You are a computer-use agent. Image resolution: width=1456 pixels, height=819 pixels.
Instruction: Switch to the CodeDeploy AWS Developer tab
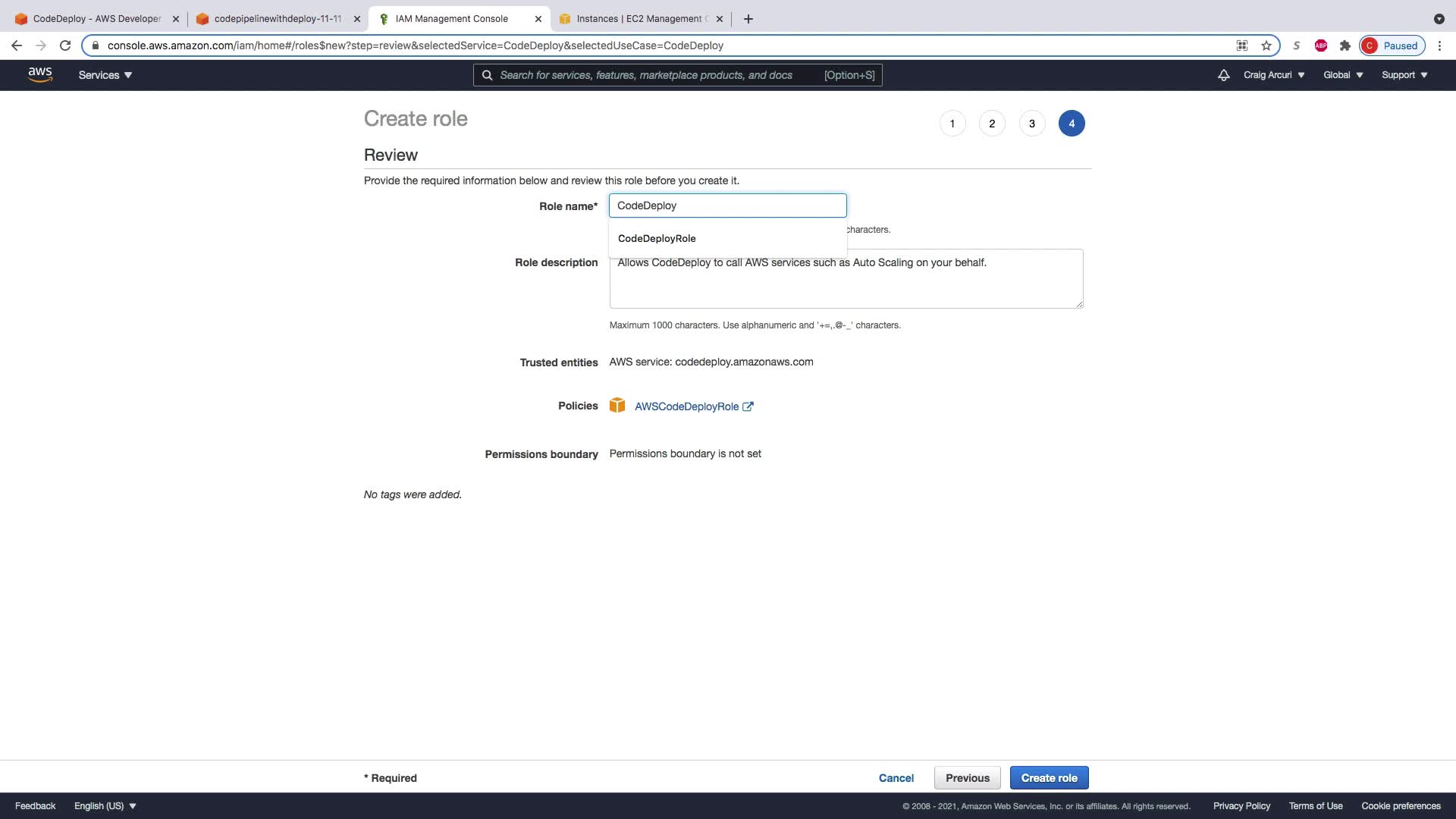(96, 19)
